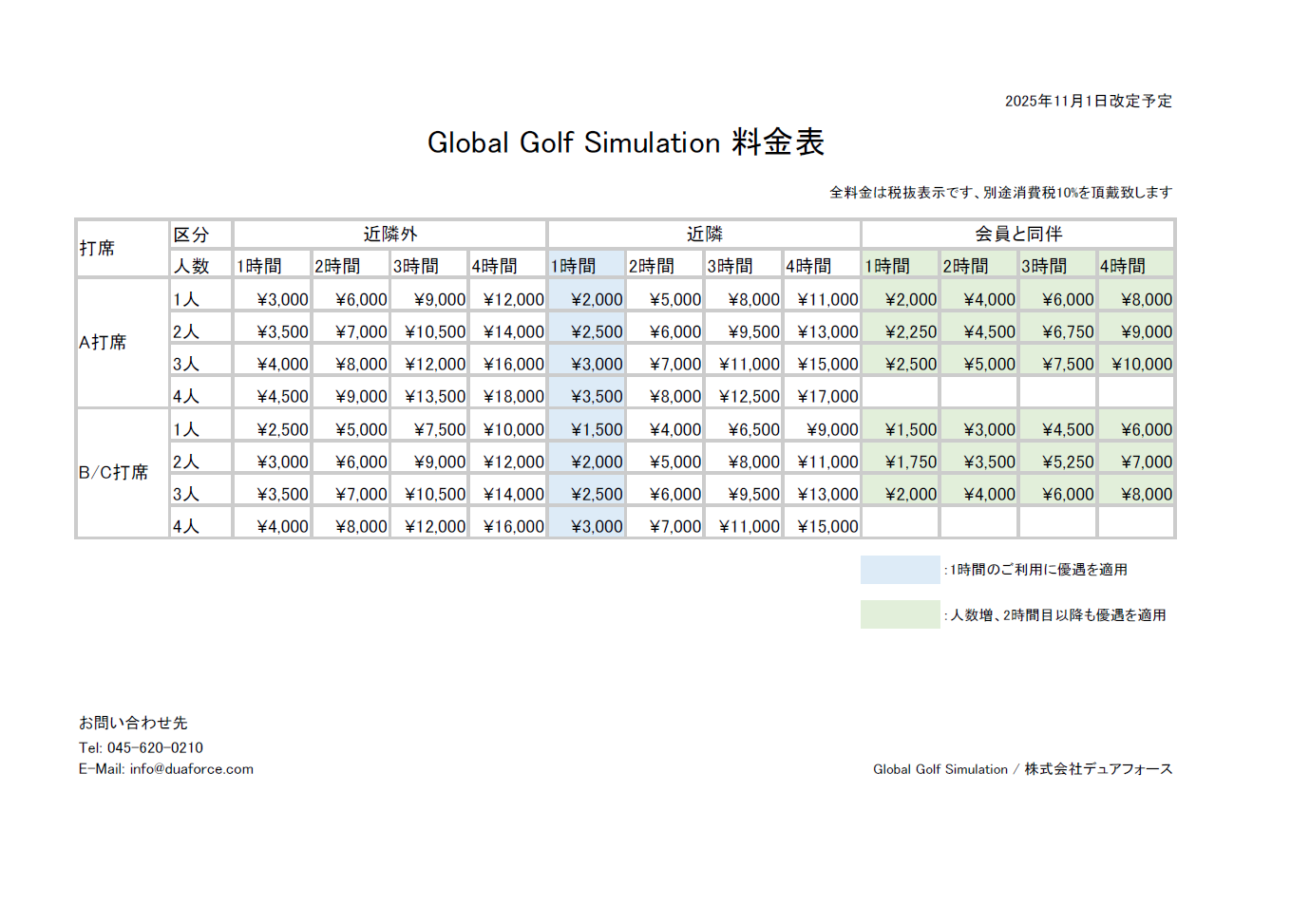This screenshot has height=924, width=1310.
Task: Click the info@duaforce.com email address
Action: 191,769
